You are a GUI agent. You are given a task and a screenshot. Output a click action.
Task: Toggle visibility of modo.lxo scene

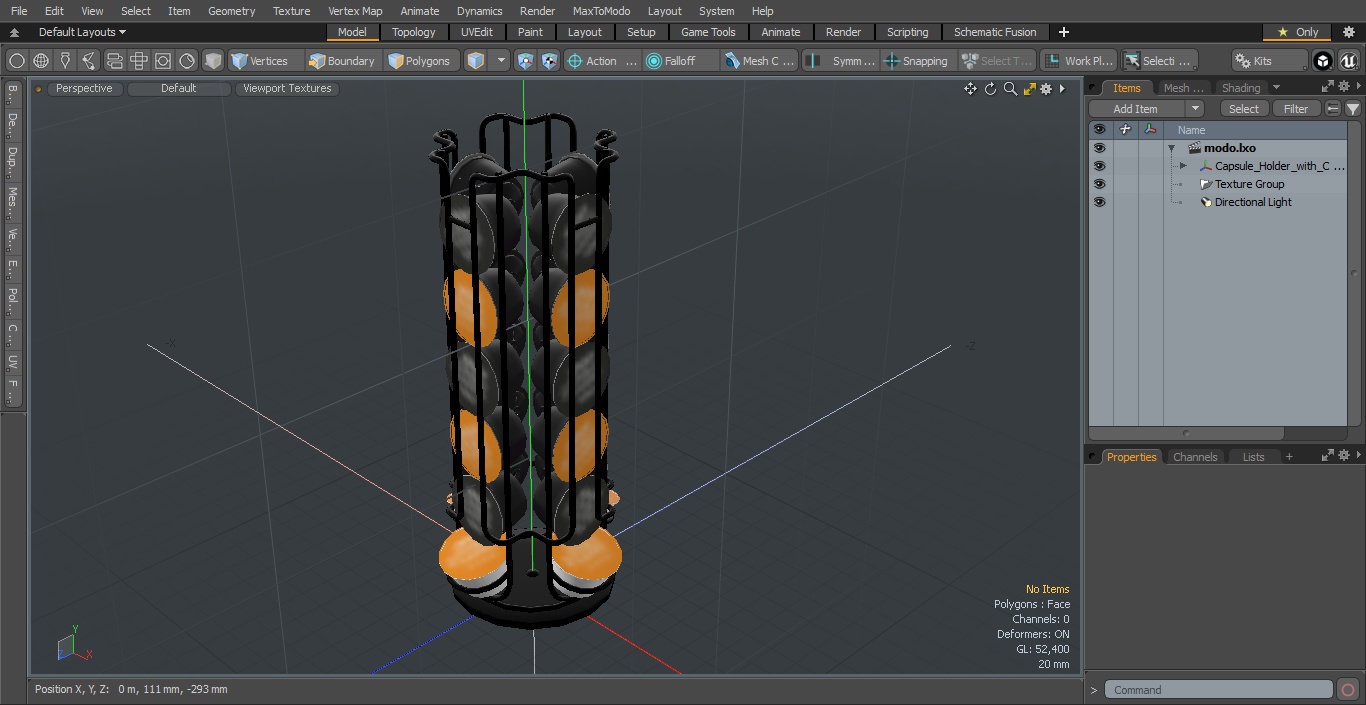[x=1100, y=148]
